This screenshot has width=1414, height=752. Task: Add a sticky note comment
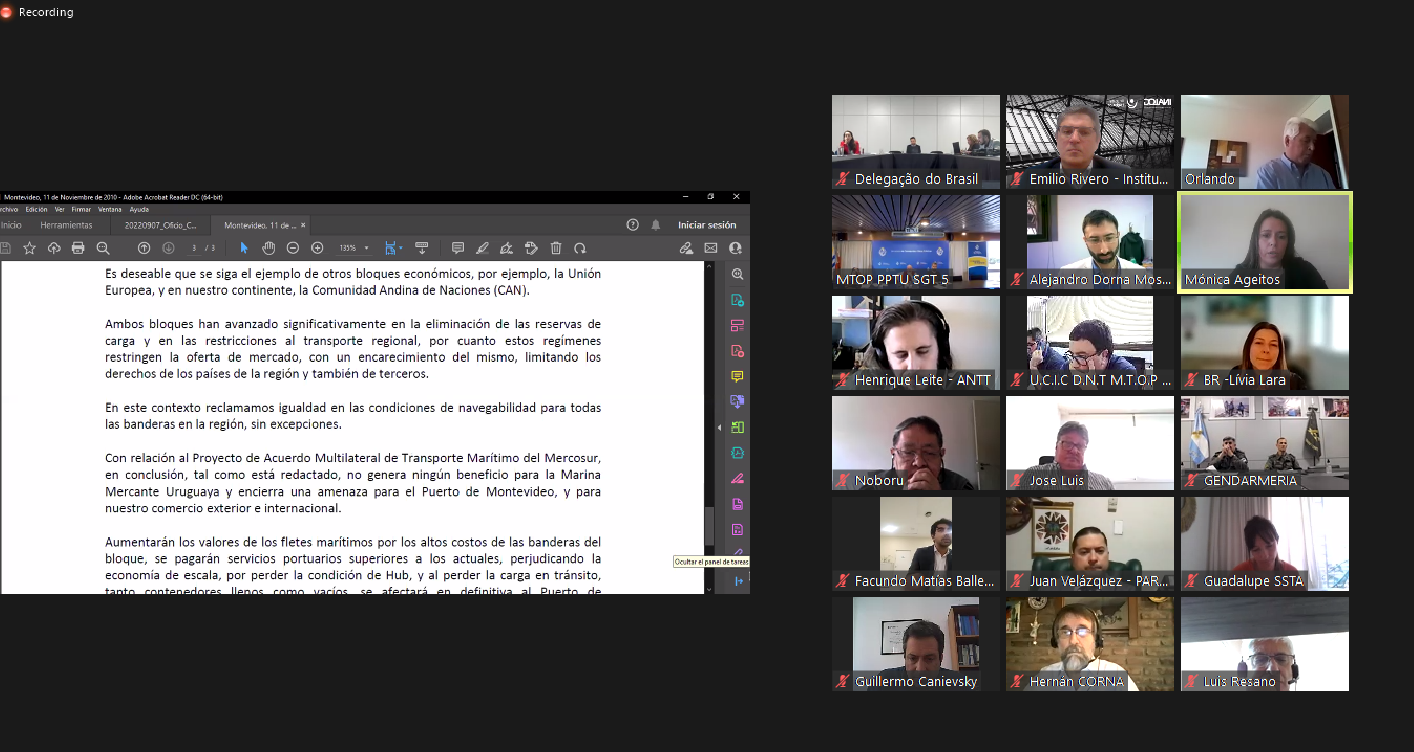tap(457, 248)
